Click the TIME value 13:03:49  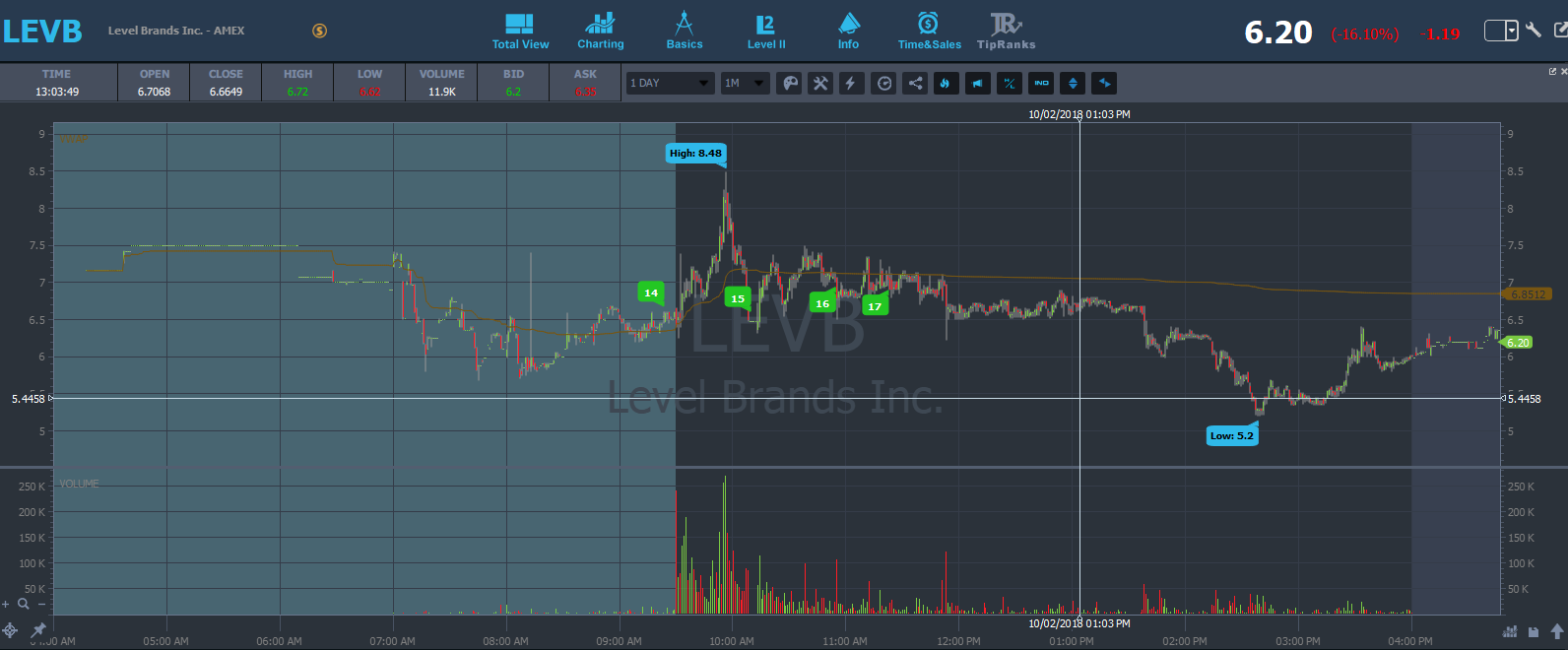tap(57, 92)
